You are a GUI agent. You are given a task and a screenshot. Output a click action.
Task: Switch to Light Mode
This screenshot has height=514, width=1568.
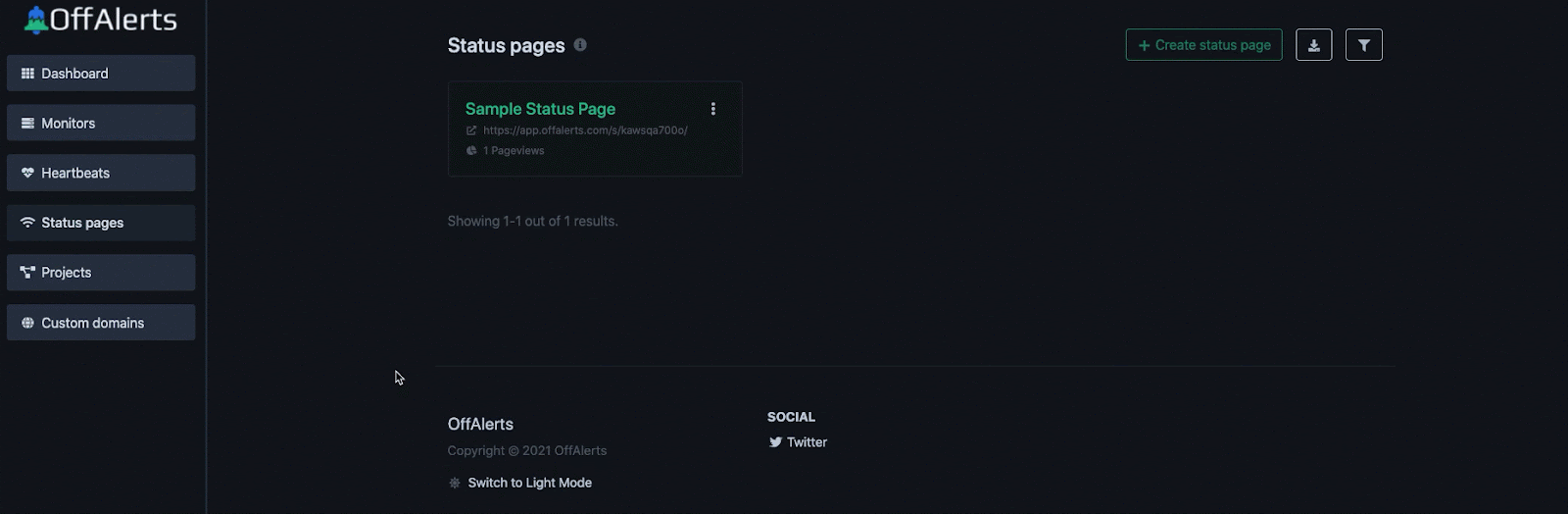[529, 483]
